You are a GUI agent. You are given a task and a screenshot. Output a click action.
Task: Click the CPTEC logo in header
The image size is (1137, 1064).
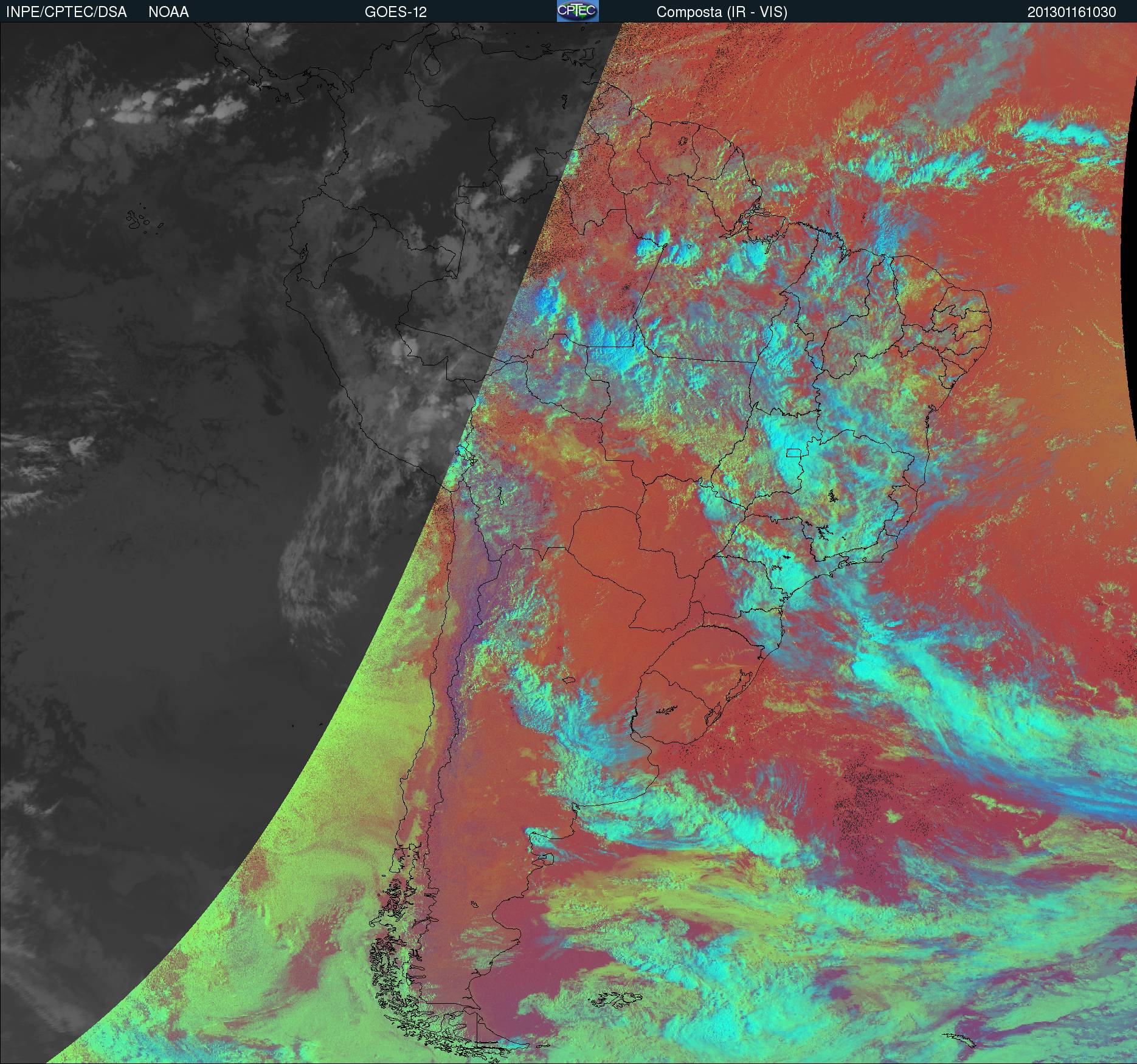click(x=578, y=11)
